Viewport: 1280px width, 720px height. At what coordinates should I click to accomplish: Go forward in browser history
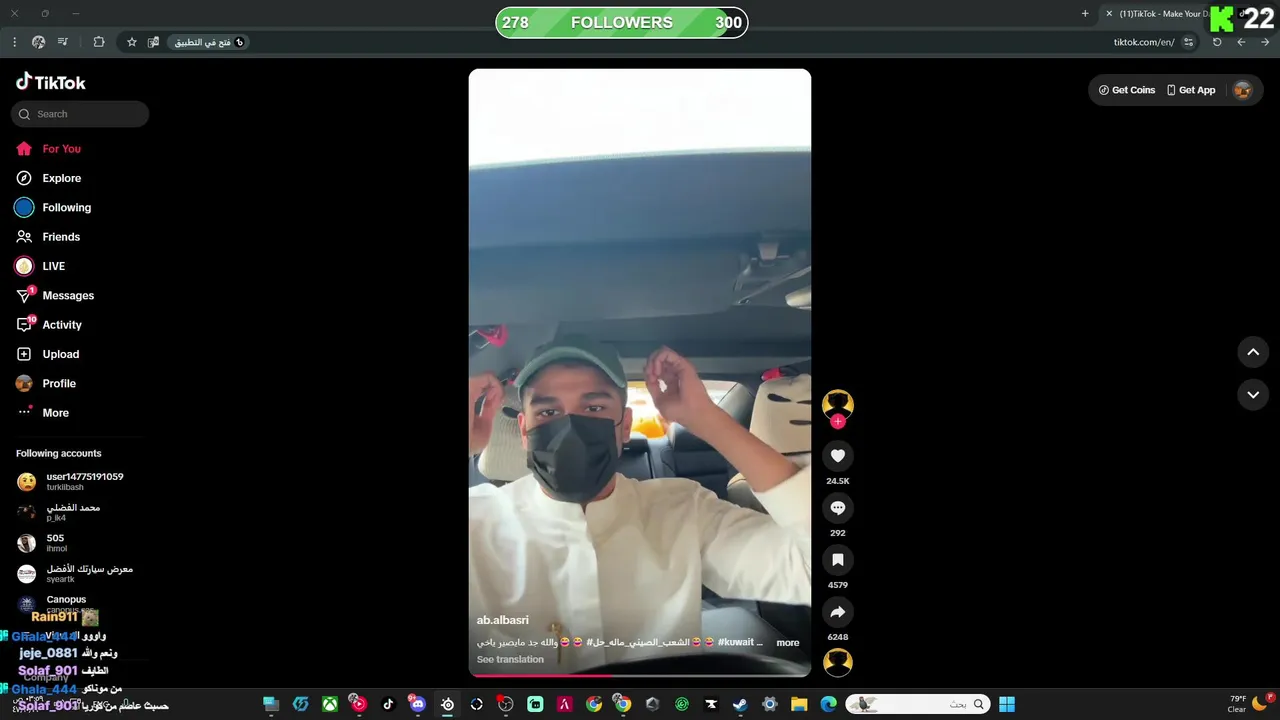coord(1265,42)
